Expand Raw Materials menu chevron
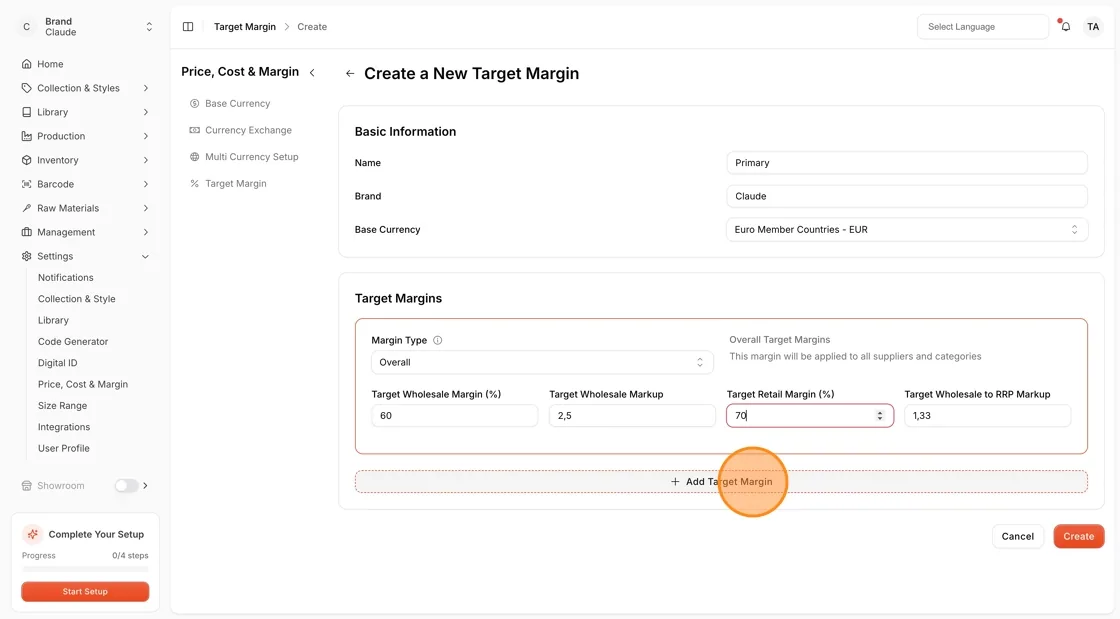The height and width of the screenshot is (619, 1120). pyautogui.click(x=146, y=208)
